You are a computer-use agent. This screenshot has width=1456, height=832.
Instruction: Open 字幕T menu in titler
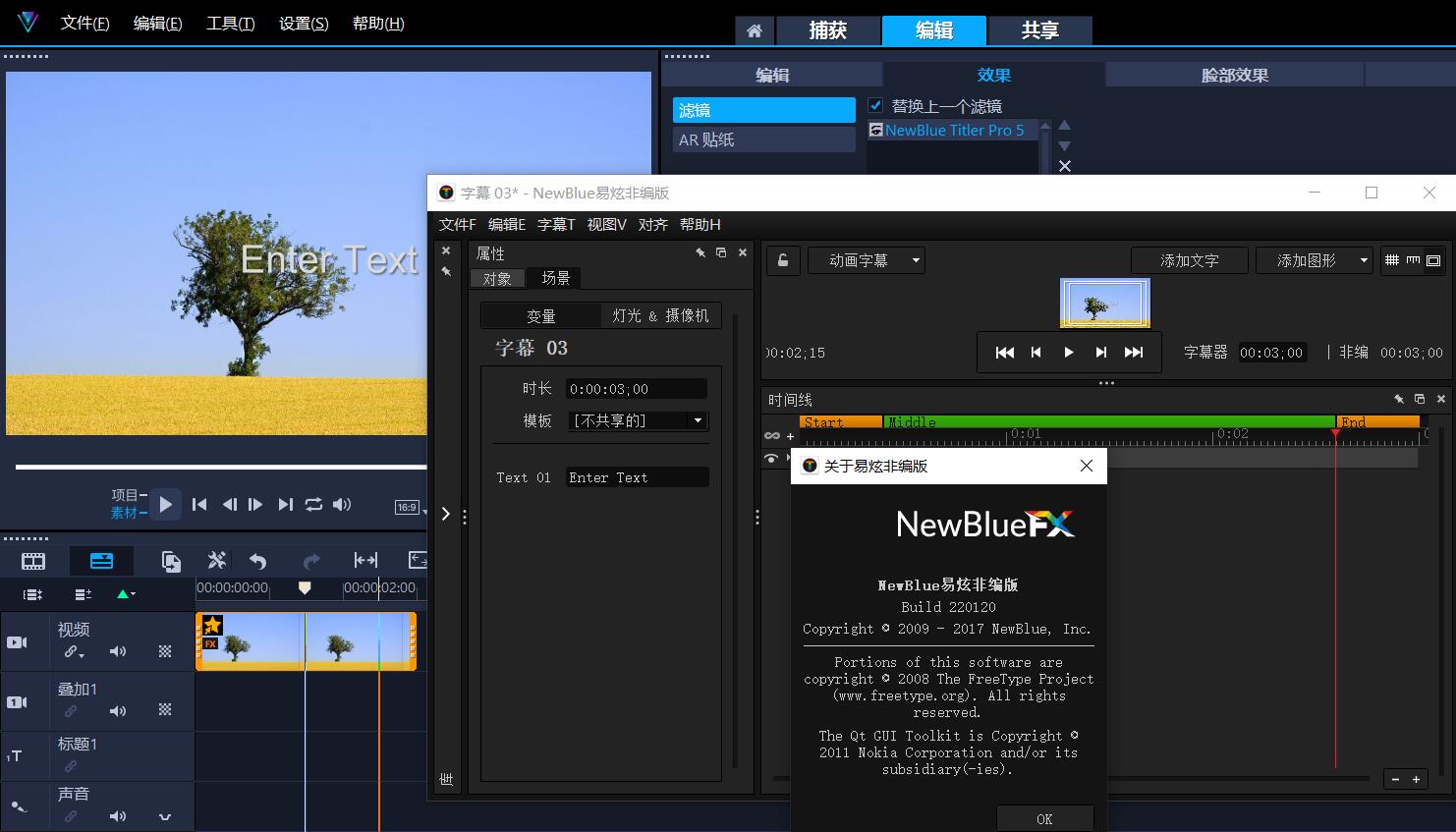556,224
